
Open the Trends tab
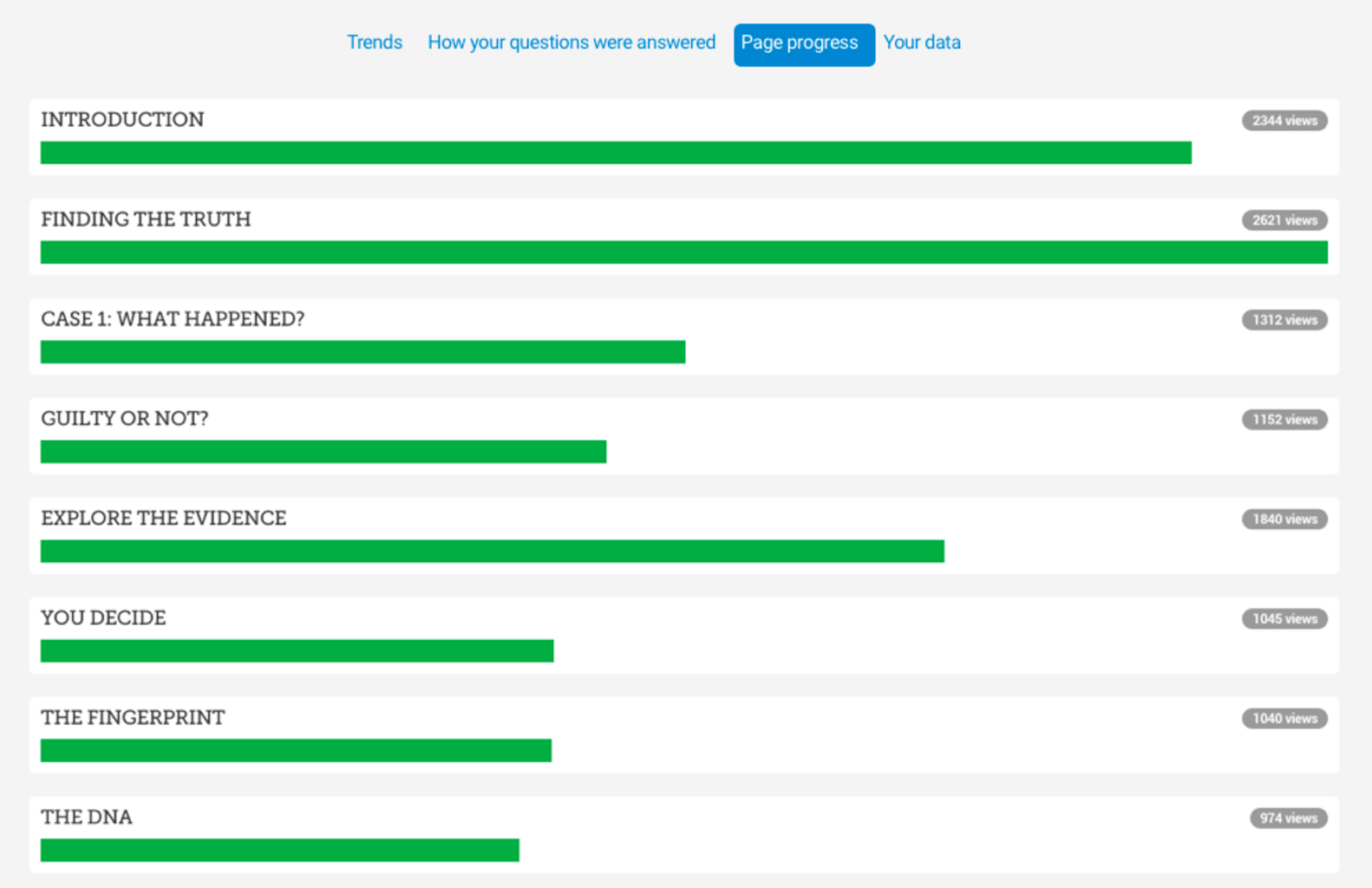pos(375,42)
